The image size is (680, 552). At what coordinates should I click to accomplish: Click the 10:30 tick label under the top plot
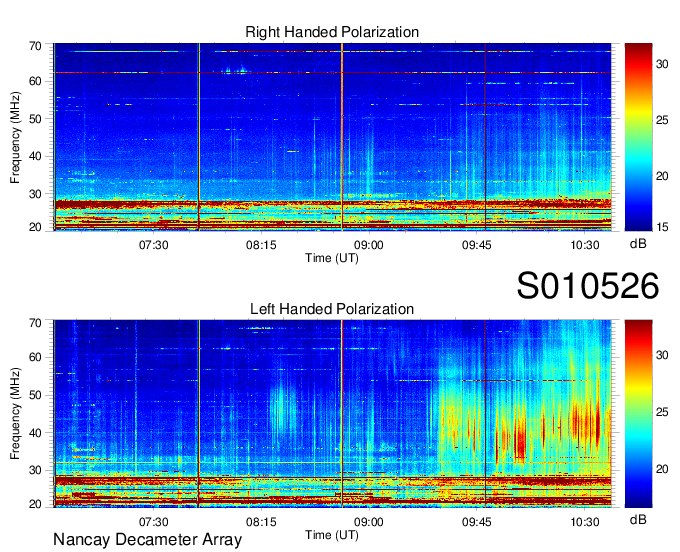pyautogui.click(x=584, y=245)
